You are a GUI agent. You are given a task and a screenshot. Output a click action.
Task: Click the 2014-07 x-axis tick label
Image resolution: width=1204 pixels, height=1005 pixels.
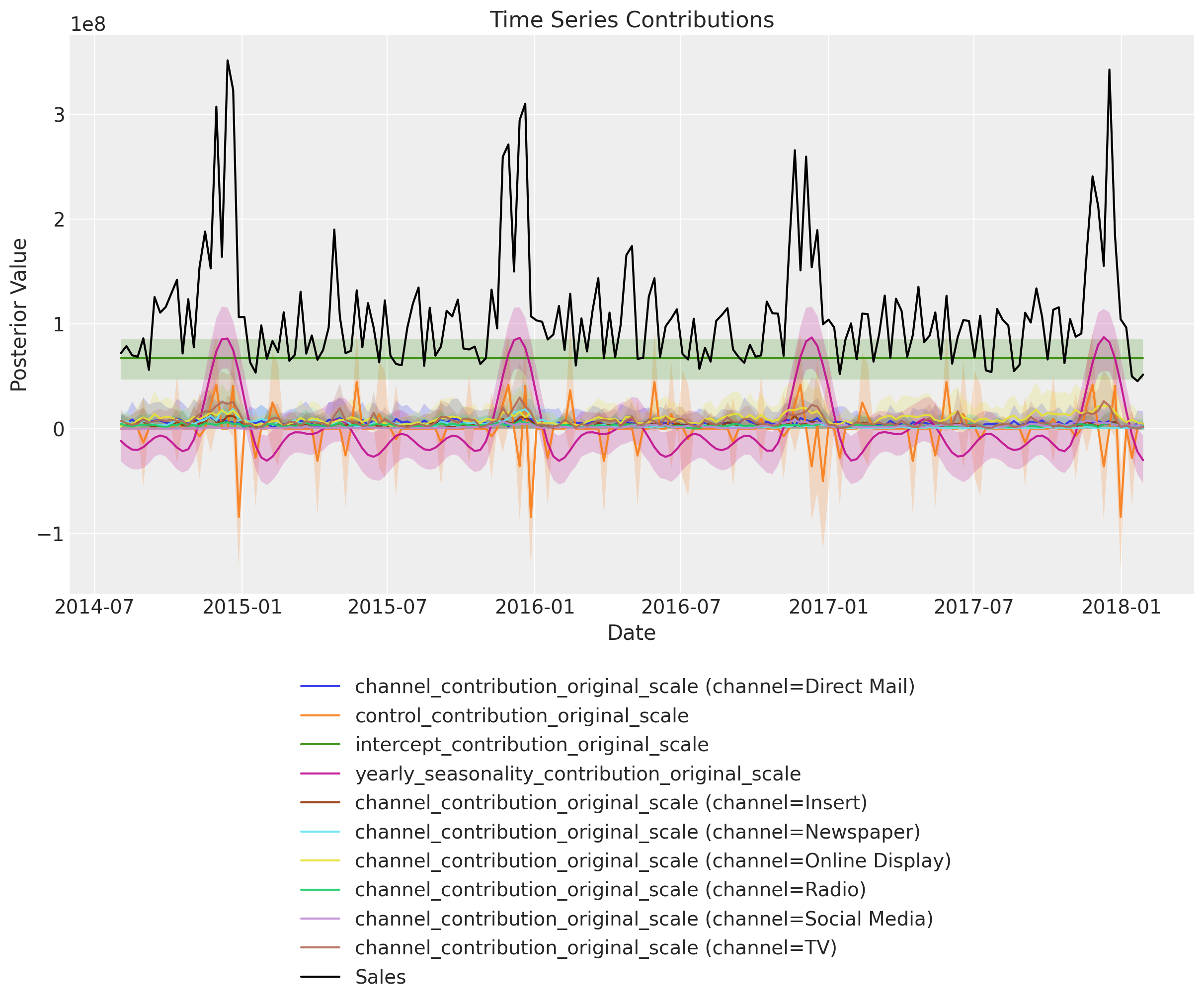(94, 607)
